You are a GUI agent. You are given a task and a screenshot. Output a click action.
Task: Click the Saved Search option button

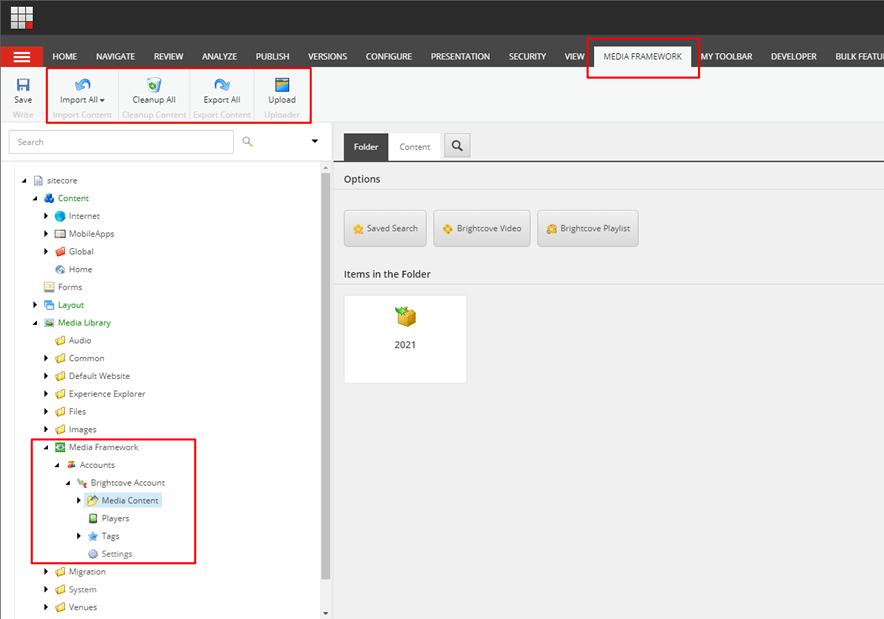pyautogui.click(x=385, y=228)
